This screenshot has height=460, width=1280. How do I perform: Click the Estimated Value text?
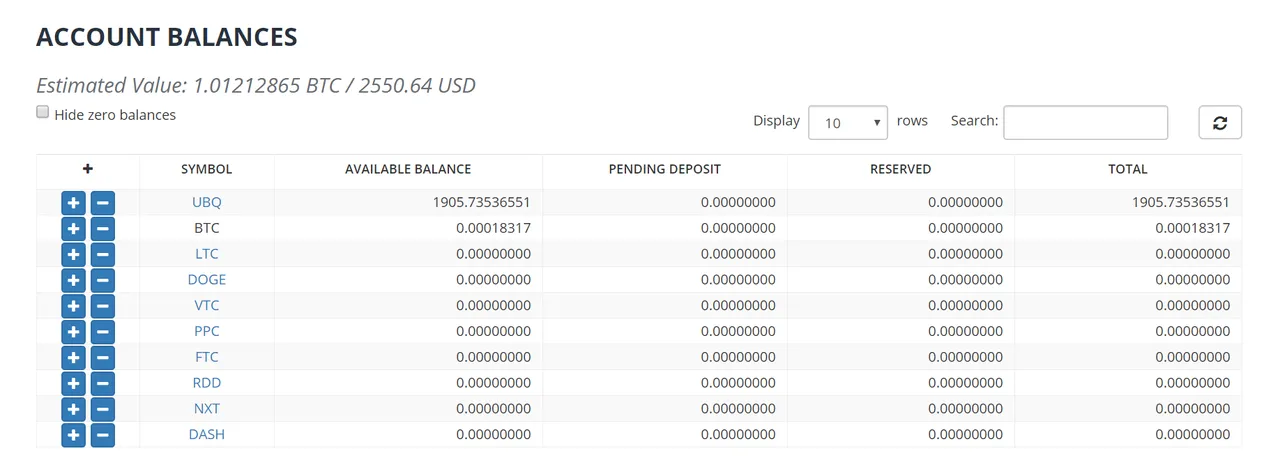(x=256, y=85)
